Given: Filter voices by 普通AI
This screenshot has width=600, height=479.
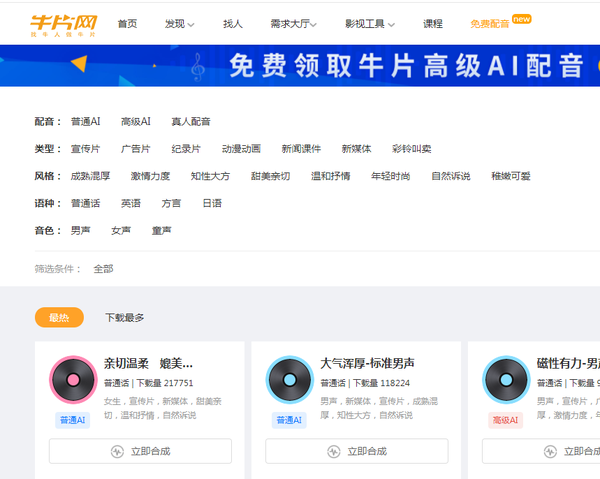Looking at the screenshot, I should 85,122.
